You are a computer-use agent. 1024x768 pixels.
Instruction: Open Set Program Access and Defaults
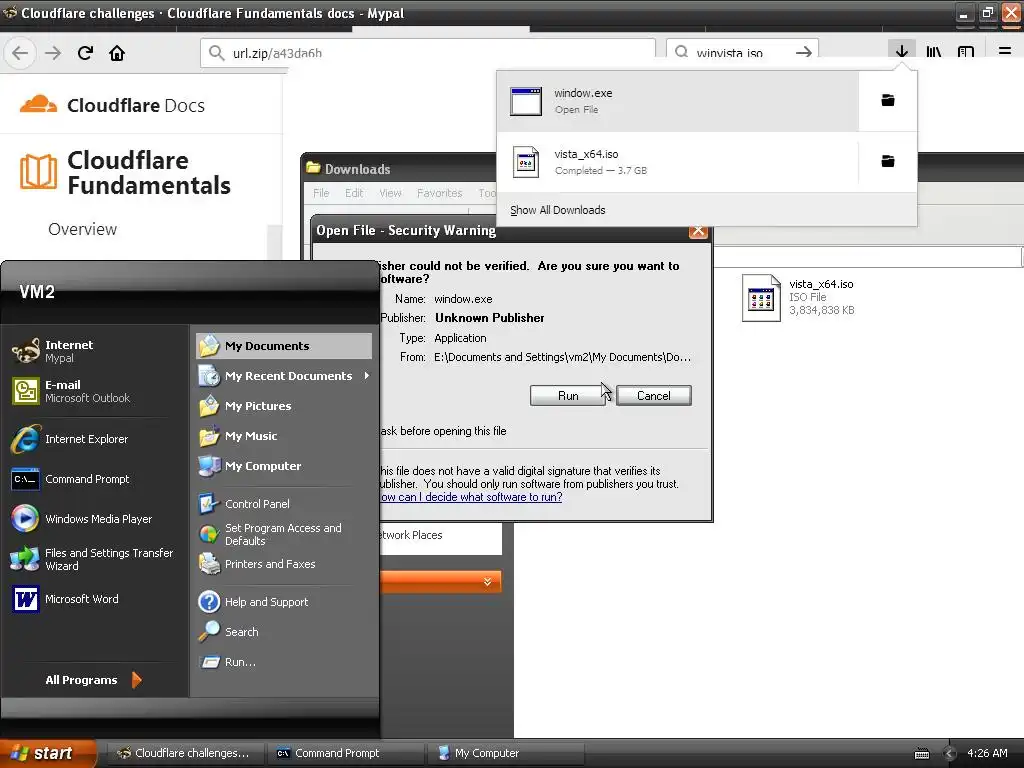pyautogui.click(x=284, y=534)
